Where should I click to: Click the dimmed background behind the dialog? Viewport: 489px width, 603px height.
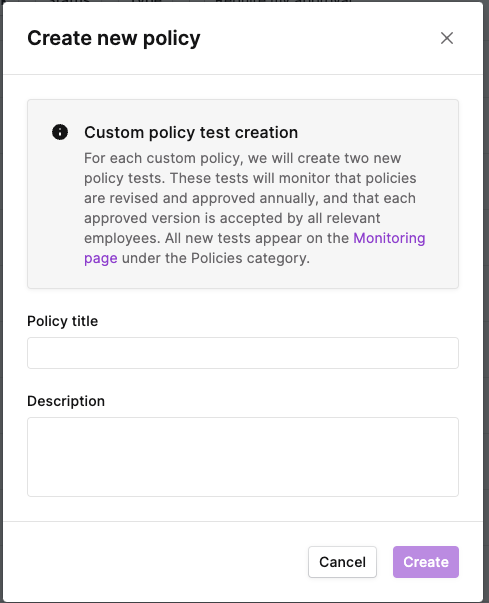[x=486, y=302]
